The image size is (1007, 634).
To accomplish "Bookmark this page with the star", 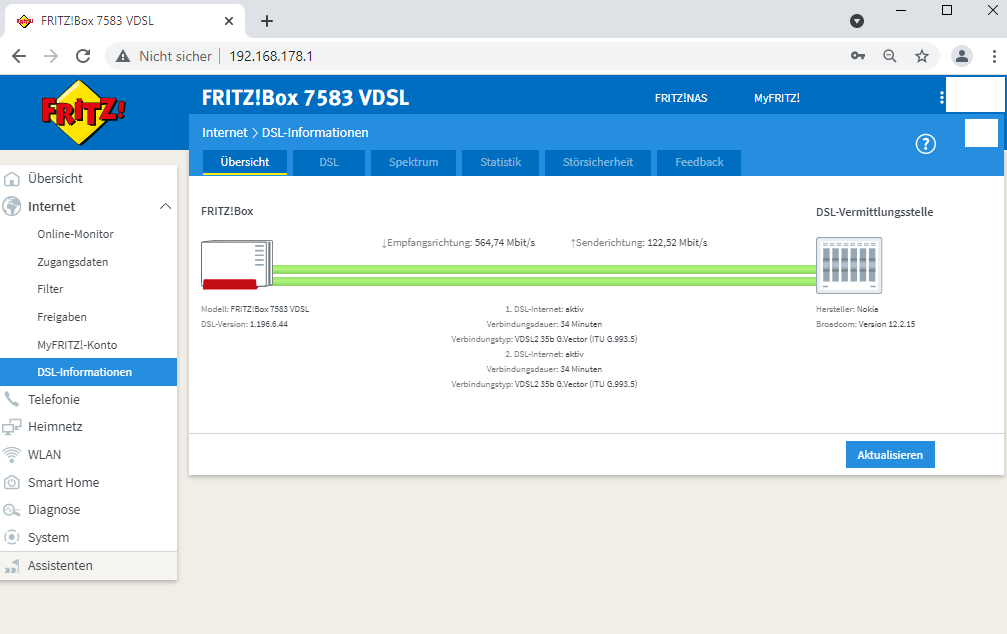I will 922,56.
